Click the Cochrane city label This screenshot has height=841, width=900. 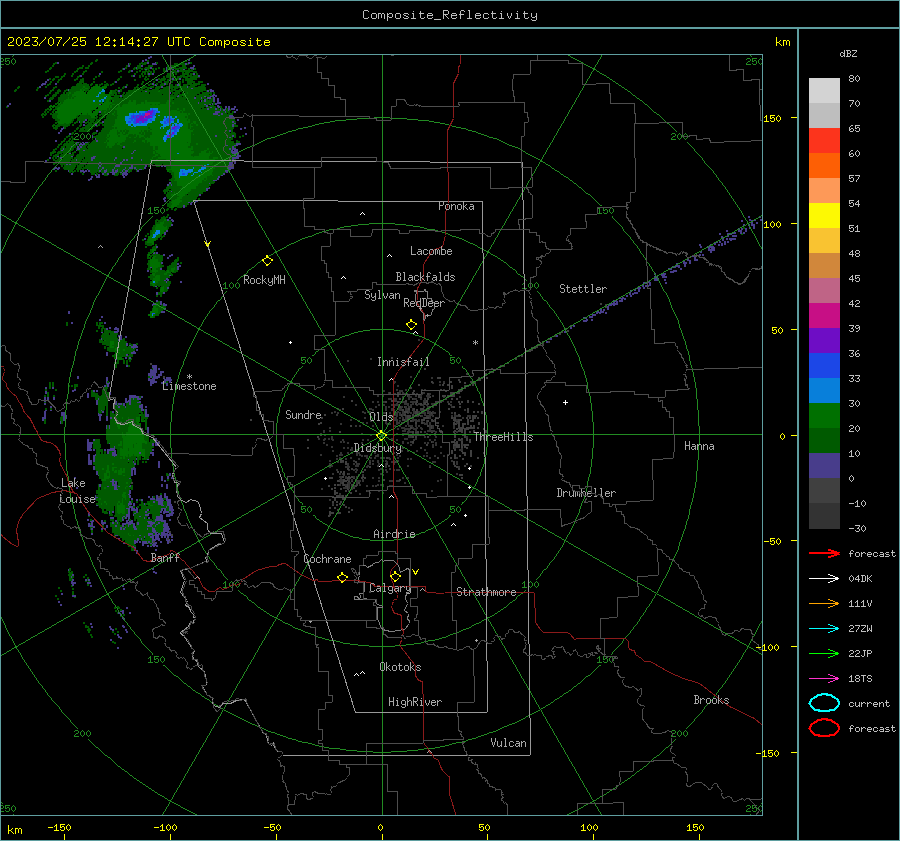coord(327,559)
